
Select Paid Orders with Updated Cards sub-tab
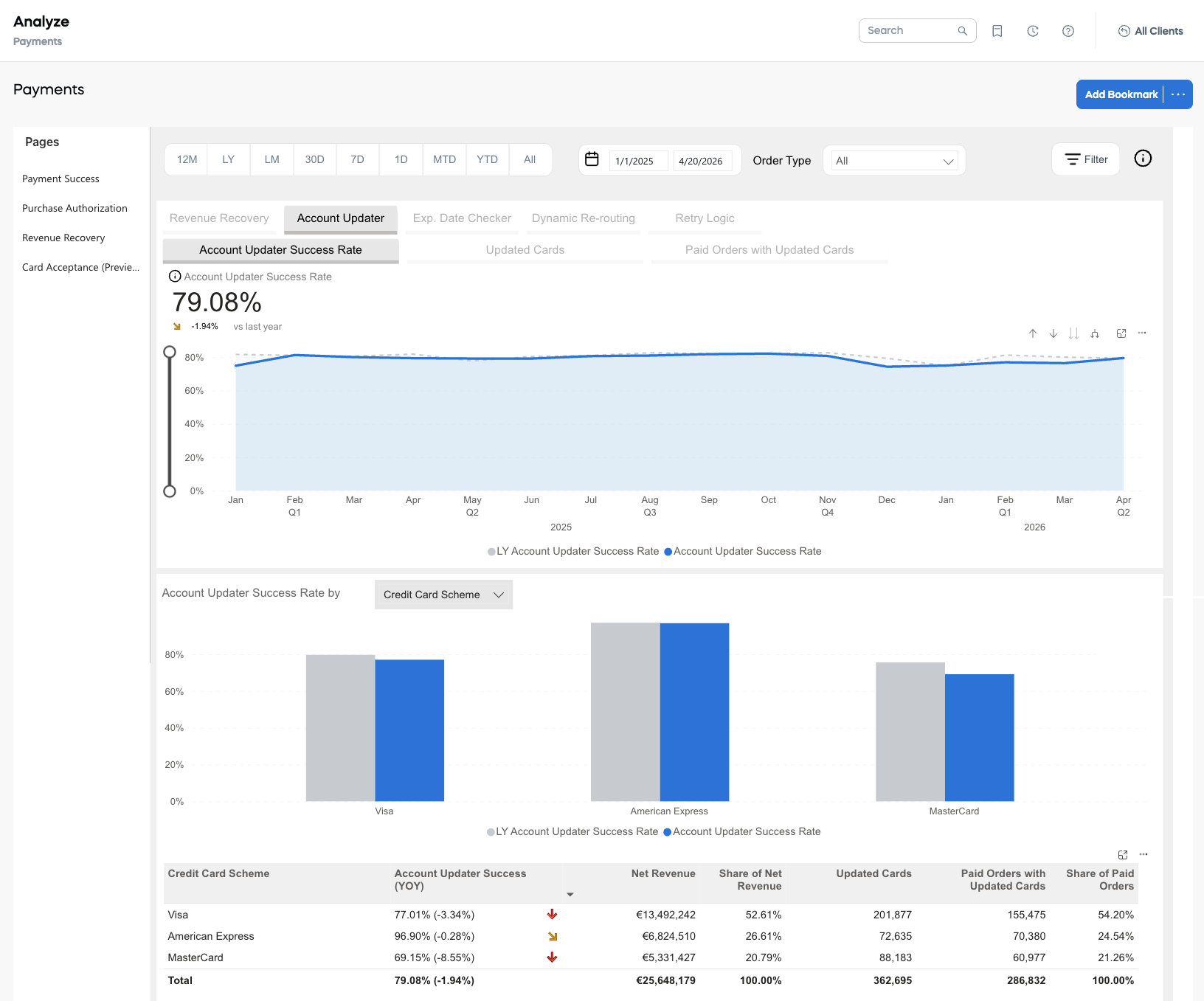point(769,250)
